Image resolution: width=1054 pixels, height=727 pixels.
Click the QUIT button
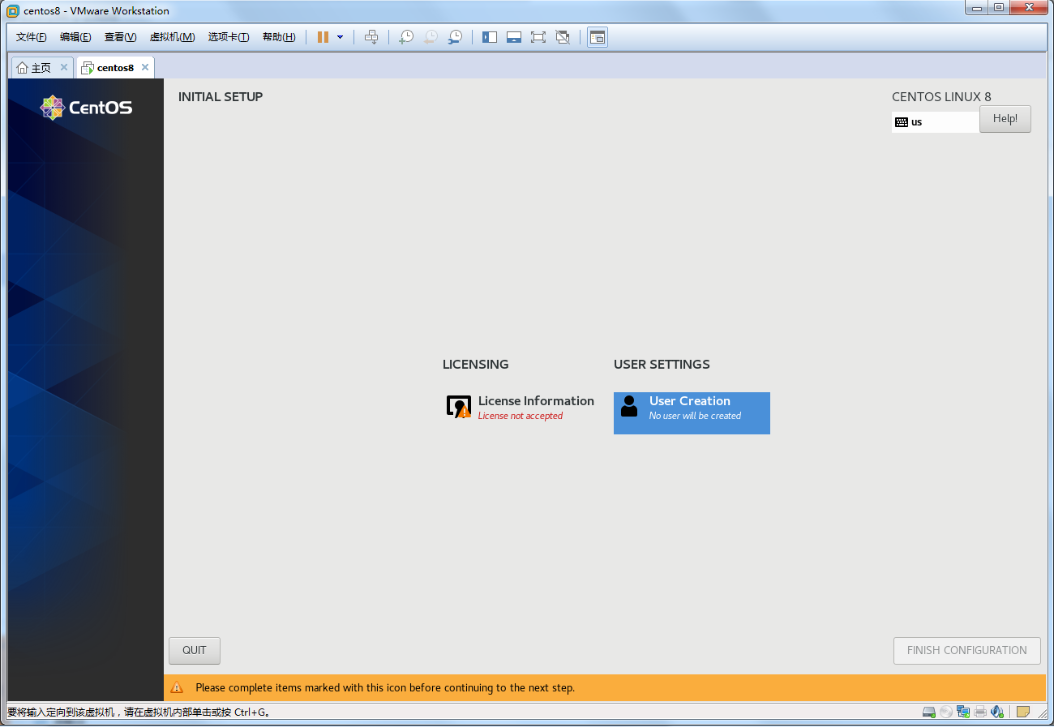tap(194, 650)
